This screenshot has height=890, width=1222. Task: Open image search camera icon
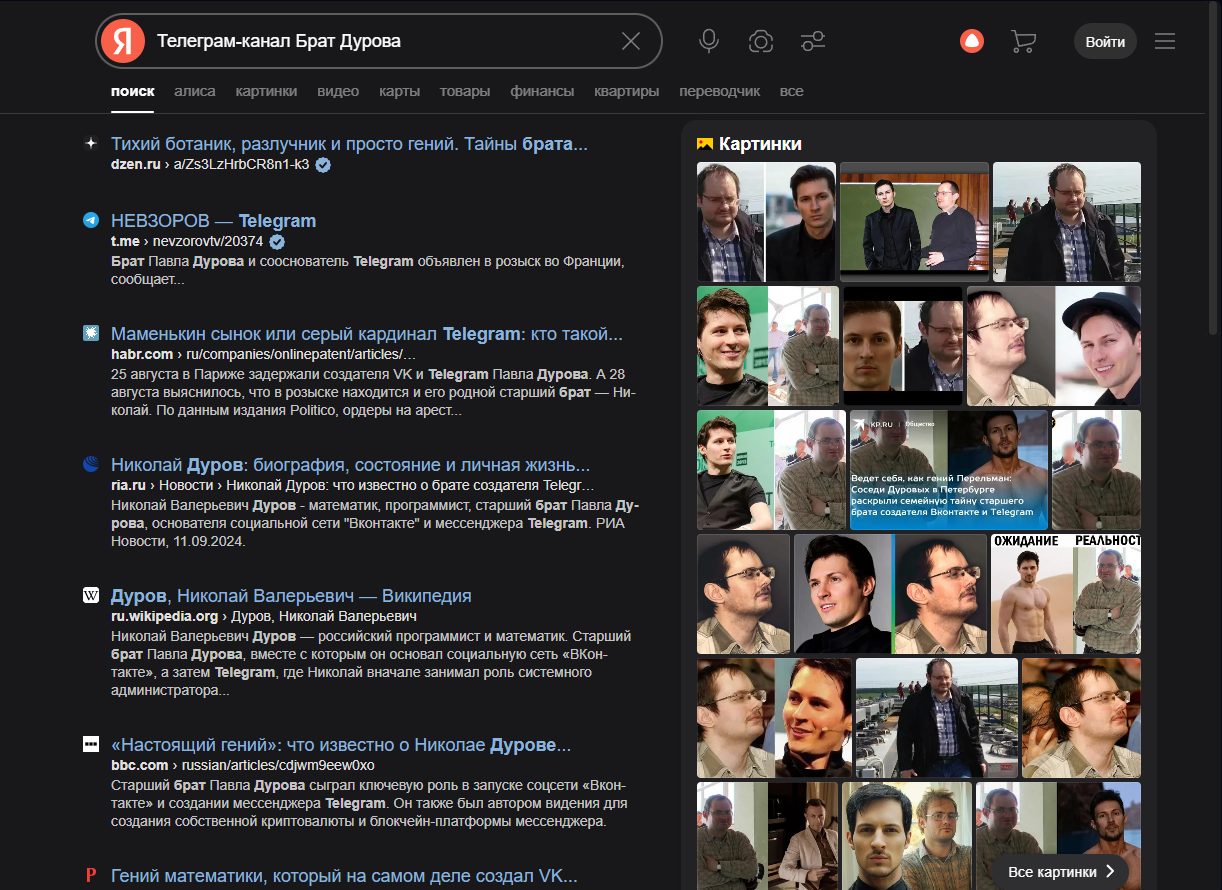pyautogui.click(x=761, y=41)
